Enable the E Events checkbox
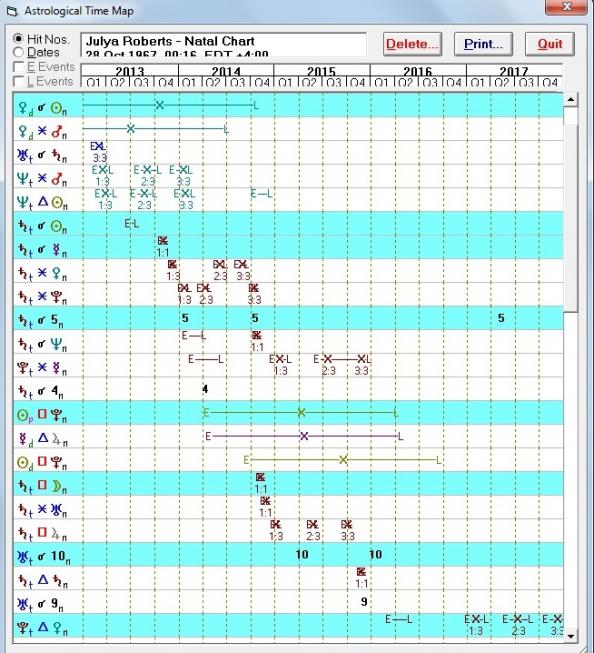The height and width of the screenshot is (653, 594). point(18,67)
